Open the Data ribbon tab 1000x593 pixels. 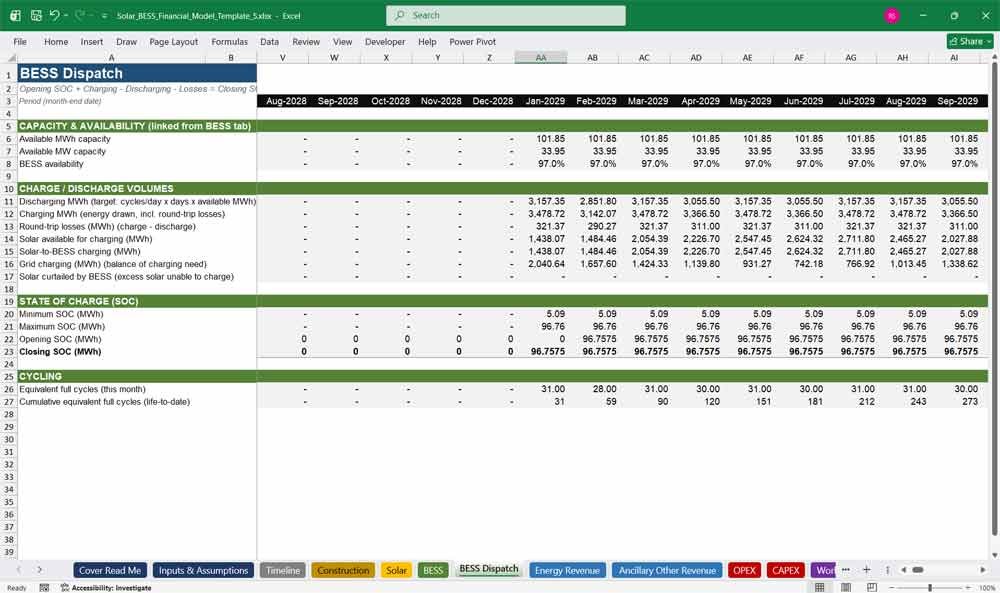coord(269,41)
